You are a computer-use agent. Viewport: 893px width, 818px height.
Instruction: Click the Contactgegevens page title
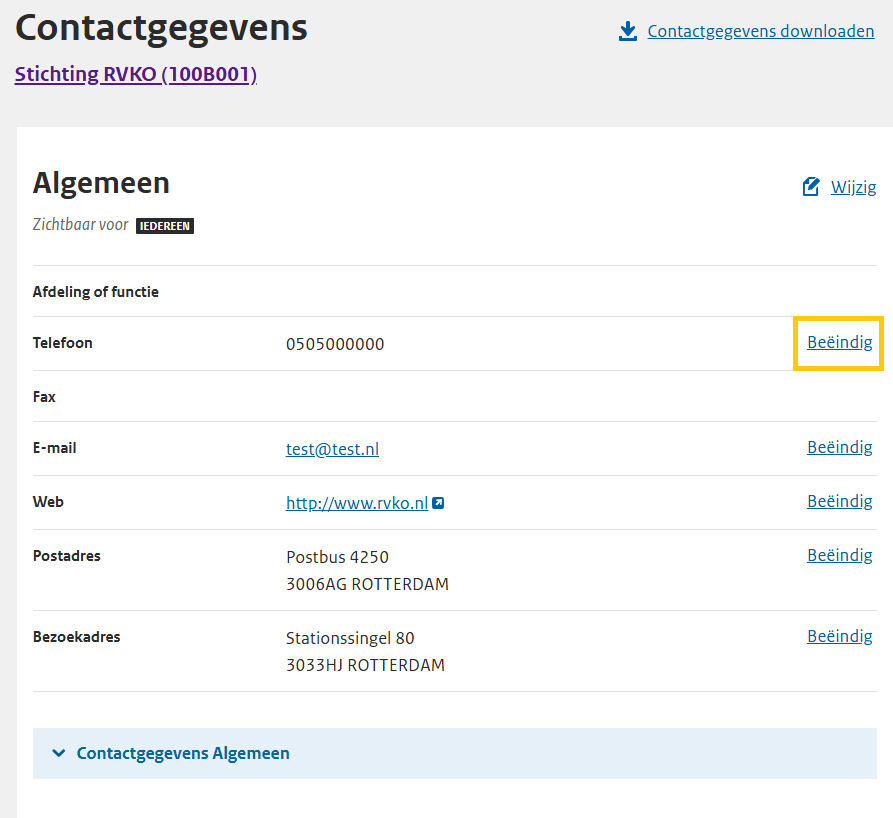[161, 28]
